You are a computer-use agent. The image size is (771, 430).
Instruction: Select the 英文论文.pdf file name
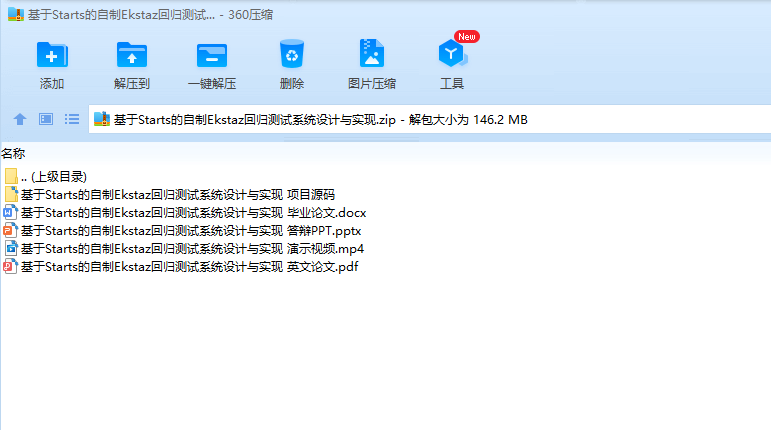[189, 267]
